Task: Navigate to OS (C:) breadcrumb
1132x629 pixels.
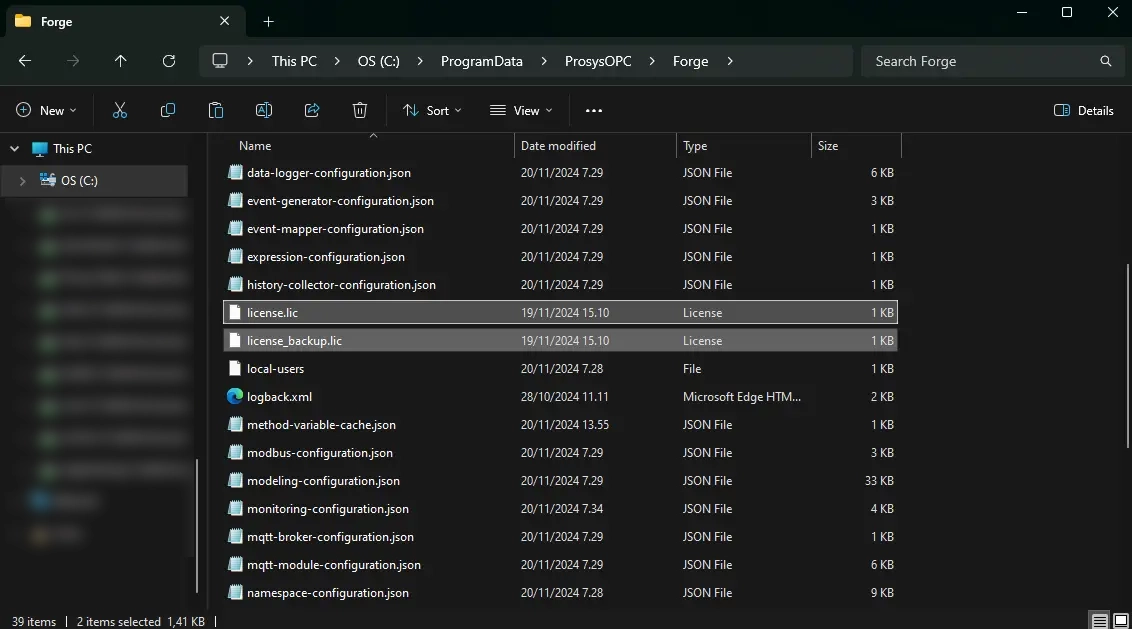Action: [378, 61]
